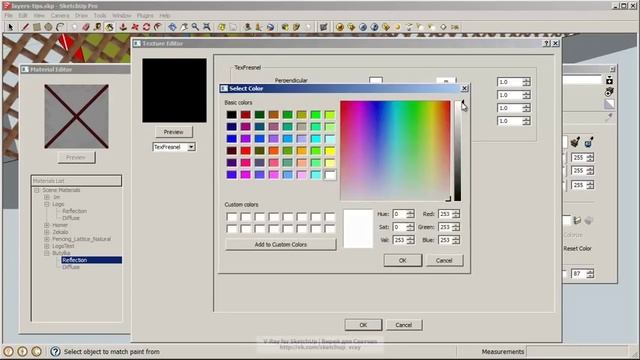Viewport: 640px width, 360px height.
Task: Open the File menu
Action: tap(9, 16)
